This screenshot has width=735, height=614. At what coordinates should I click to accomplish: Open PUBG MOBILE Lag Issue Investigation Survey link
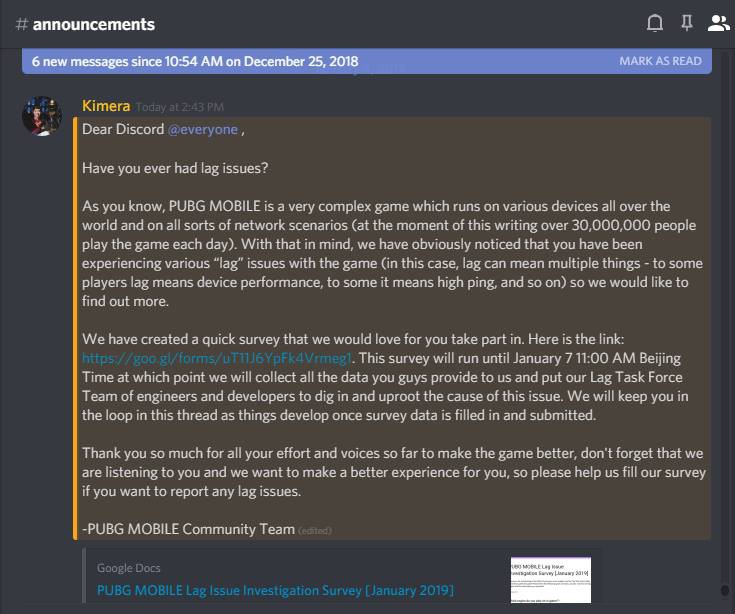coord(275,591)
